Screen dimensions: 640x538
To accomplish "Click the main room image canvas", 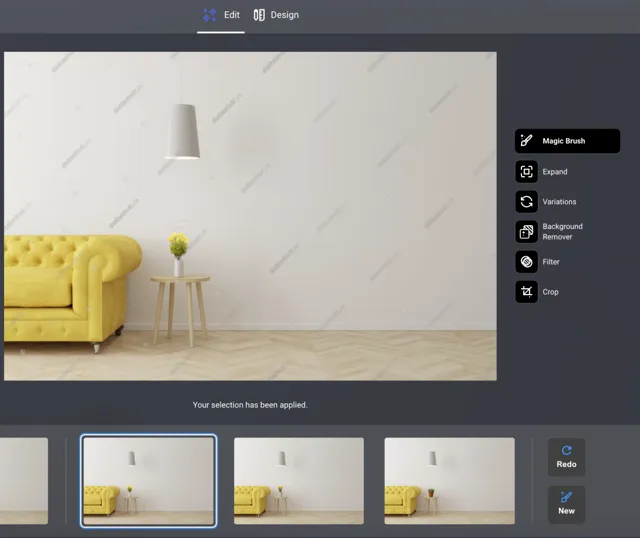I will [x=250, y=216].
